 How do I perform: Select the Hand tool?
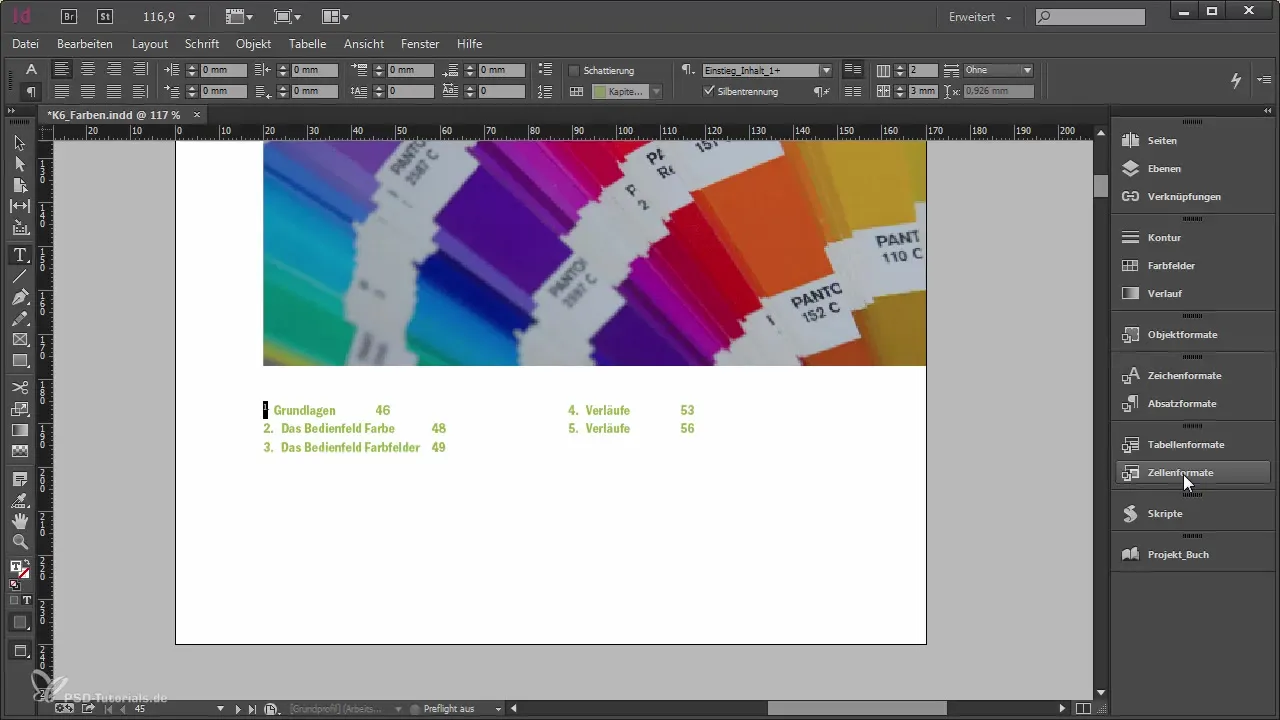(x=19, y=521)
